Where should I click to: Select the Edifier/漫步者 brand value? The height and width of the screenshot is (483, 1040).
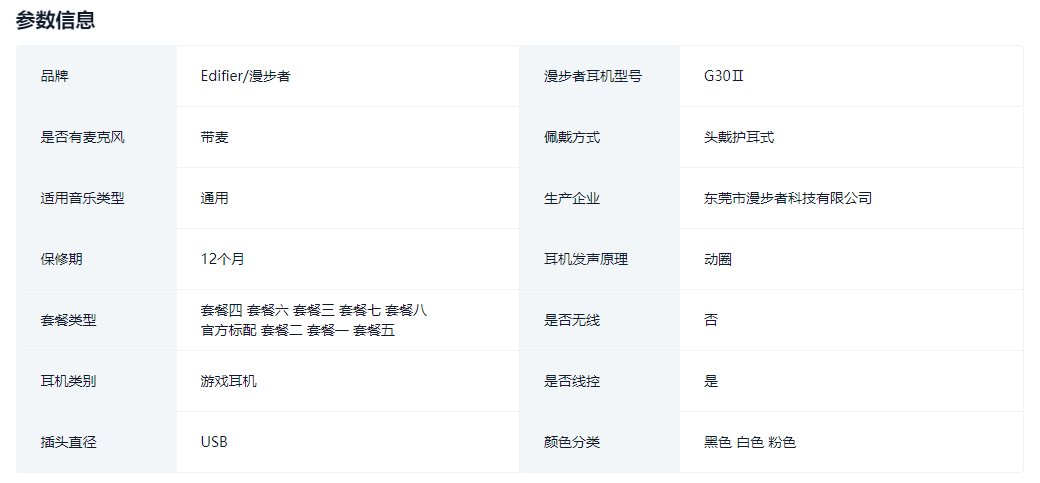(x=245, y=76)
